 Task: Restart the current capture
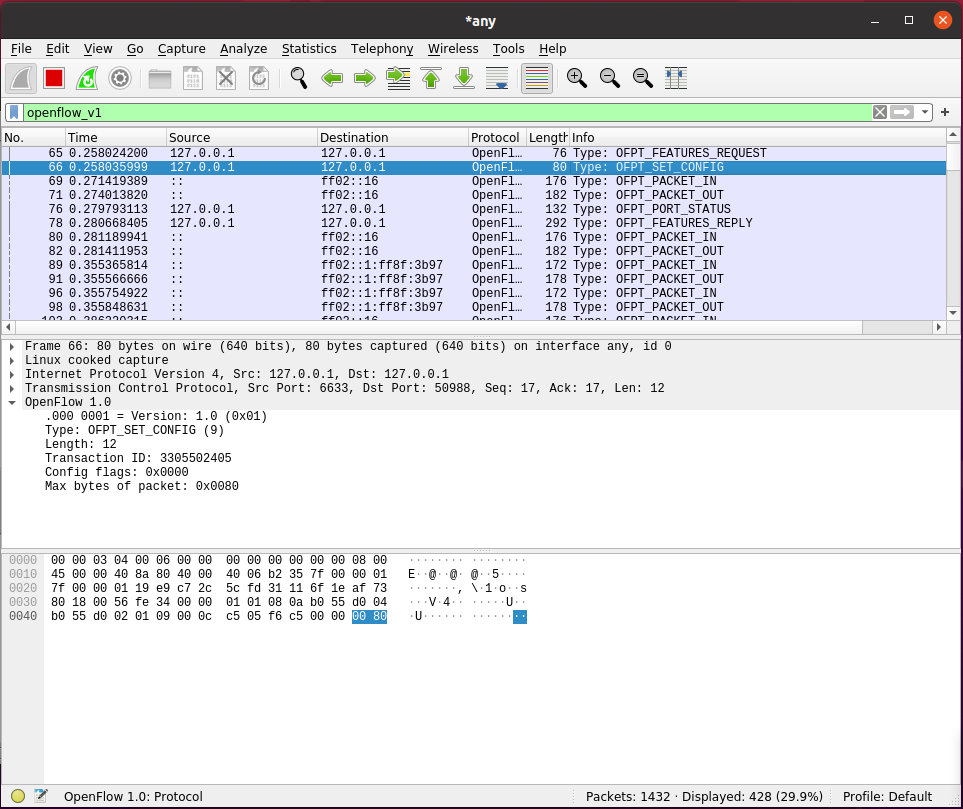[87, 79]
